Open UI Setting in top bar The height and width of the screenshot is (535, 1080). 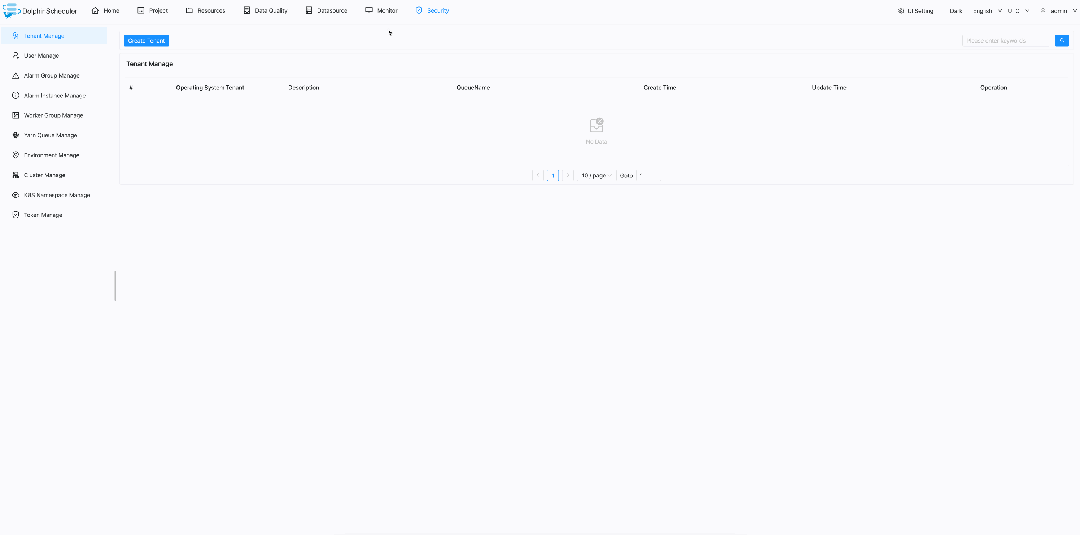[915, 11]
